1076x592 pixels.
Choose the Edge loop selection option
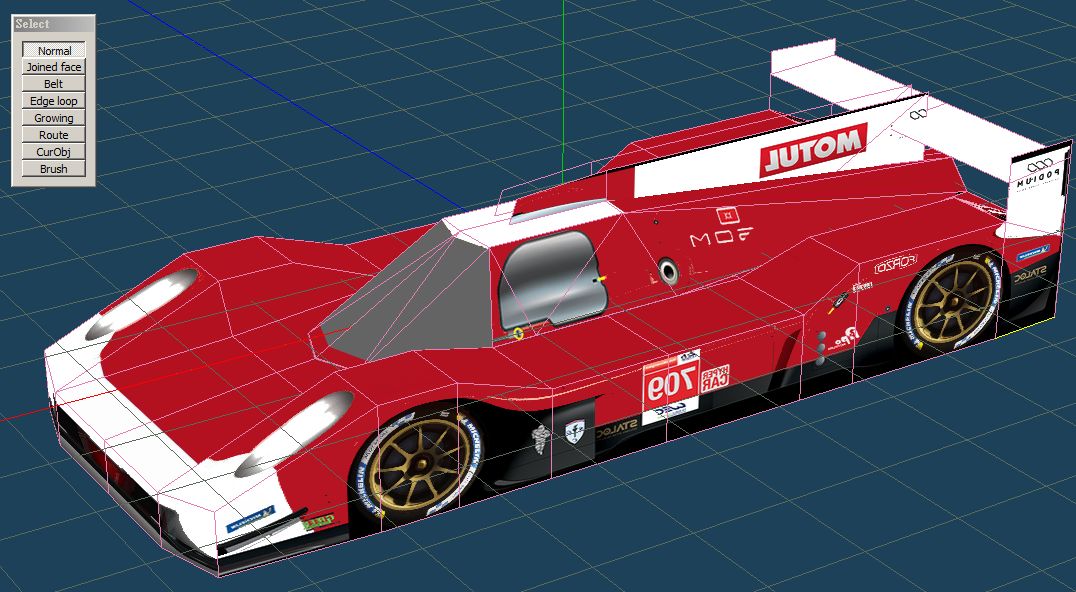pyautogui.click(x=54, y=101)
